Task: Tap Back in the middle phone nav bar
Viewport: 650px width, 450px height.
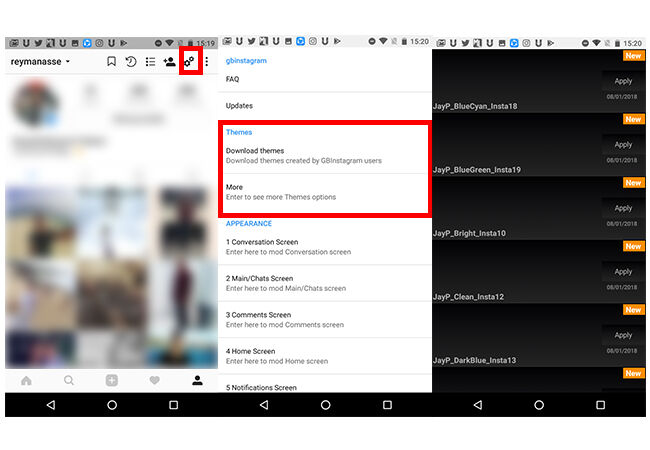Action: pyautogui.click(x=264, y=405)
